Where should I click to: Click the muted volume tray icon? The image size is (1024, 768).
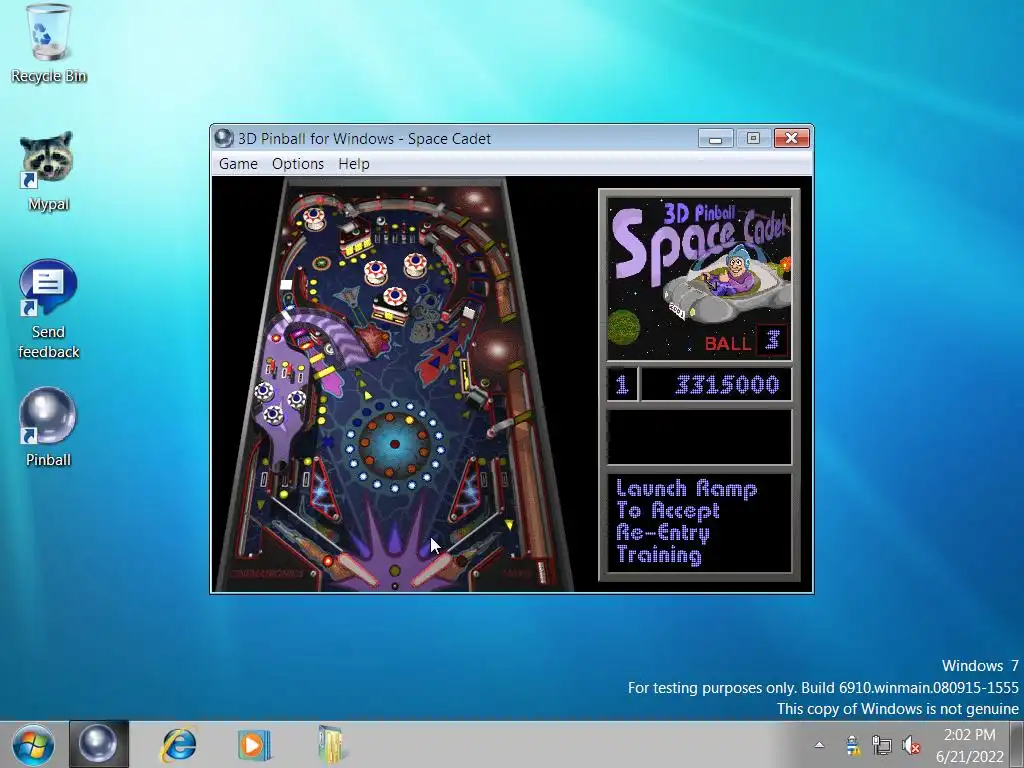click(910, 744)
